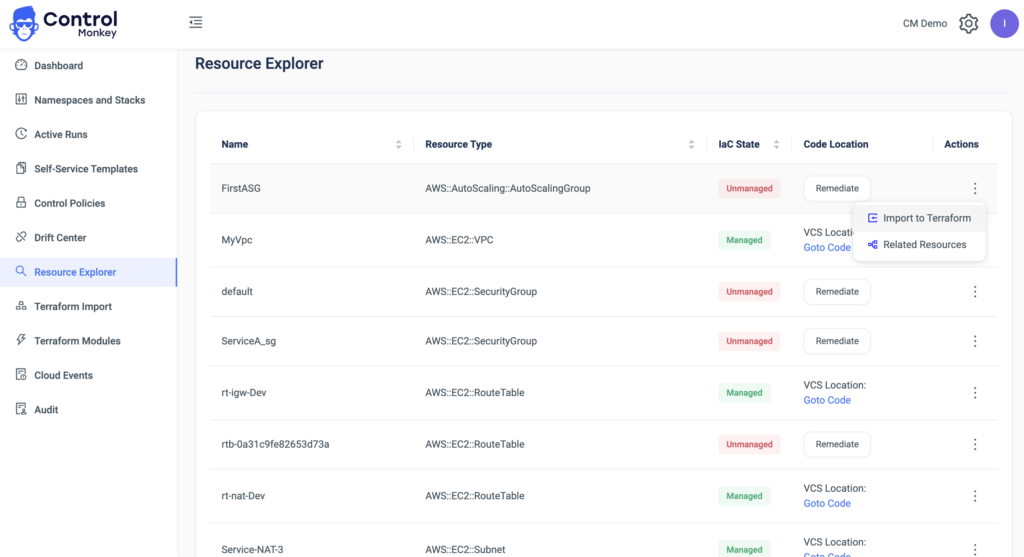Click the Service-NAT-3 name cell

(252, 549)
